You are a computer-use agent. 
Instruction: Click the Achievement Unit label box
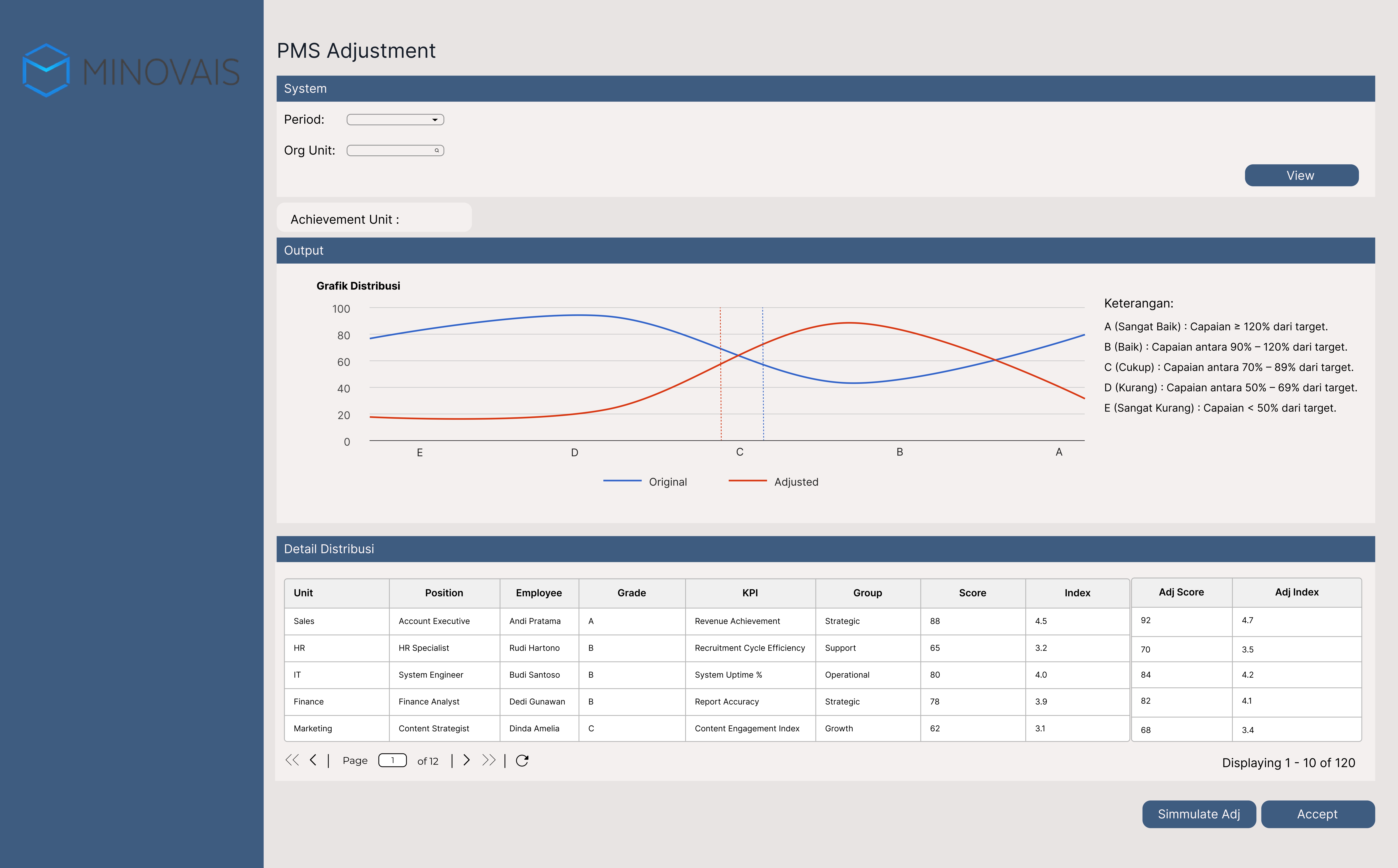[x=374, y=217]
